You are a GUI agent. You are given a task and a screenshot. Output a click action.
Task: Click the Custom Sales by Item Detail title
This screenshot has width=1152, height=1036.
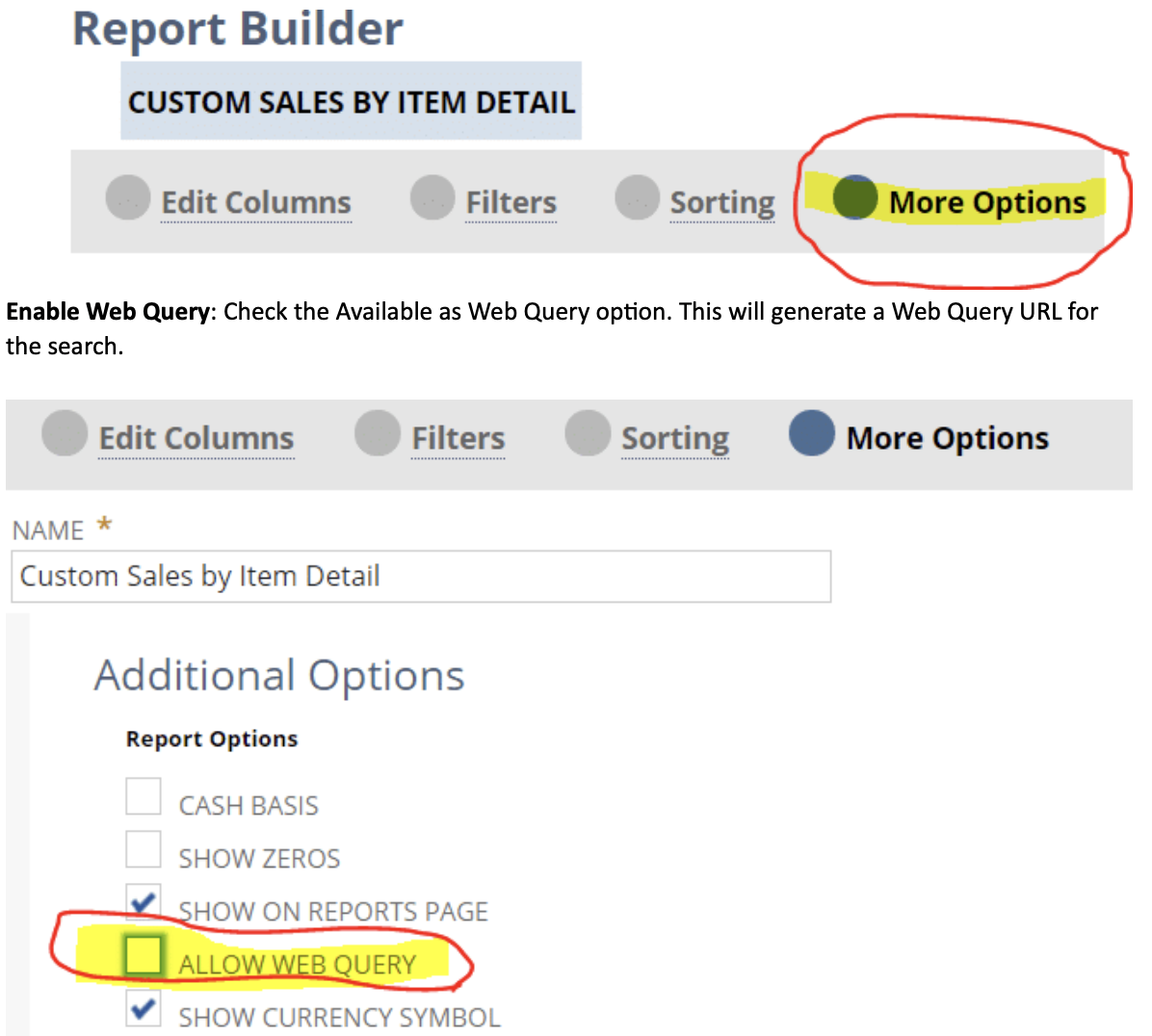[351, 101]
